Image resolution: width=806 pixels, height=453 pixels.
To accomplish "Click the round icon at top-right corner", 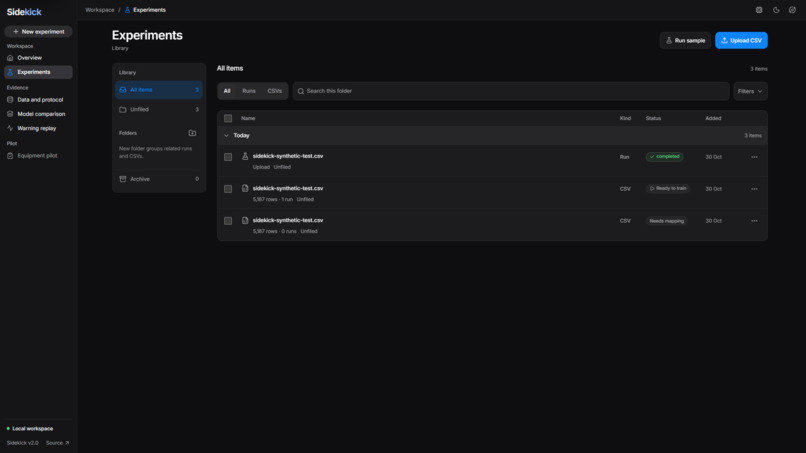I will pos(792,10).
